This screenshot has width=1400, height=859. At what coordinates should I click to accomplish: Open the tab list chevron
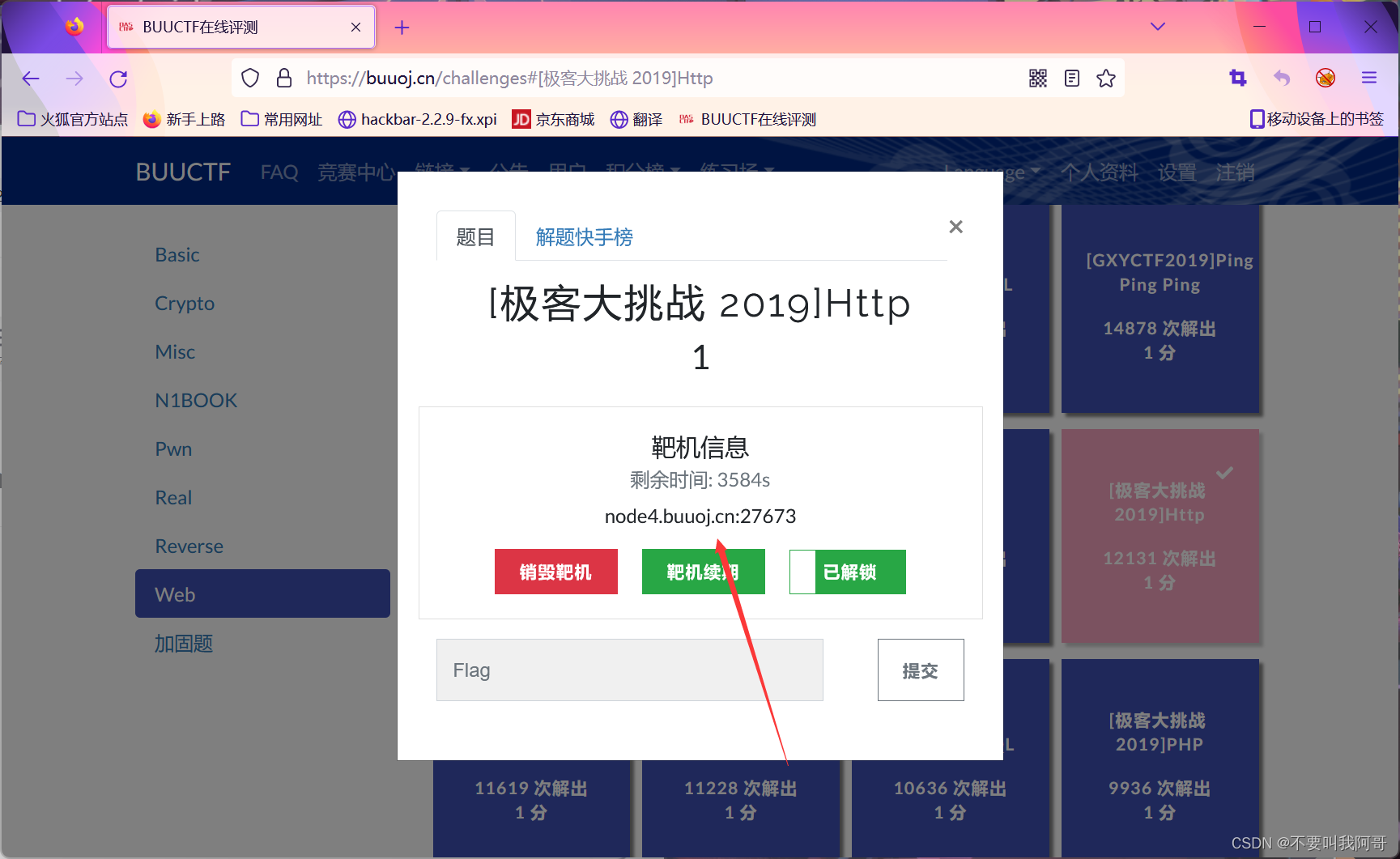[1157, 26]
